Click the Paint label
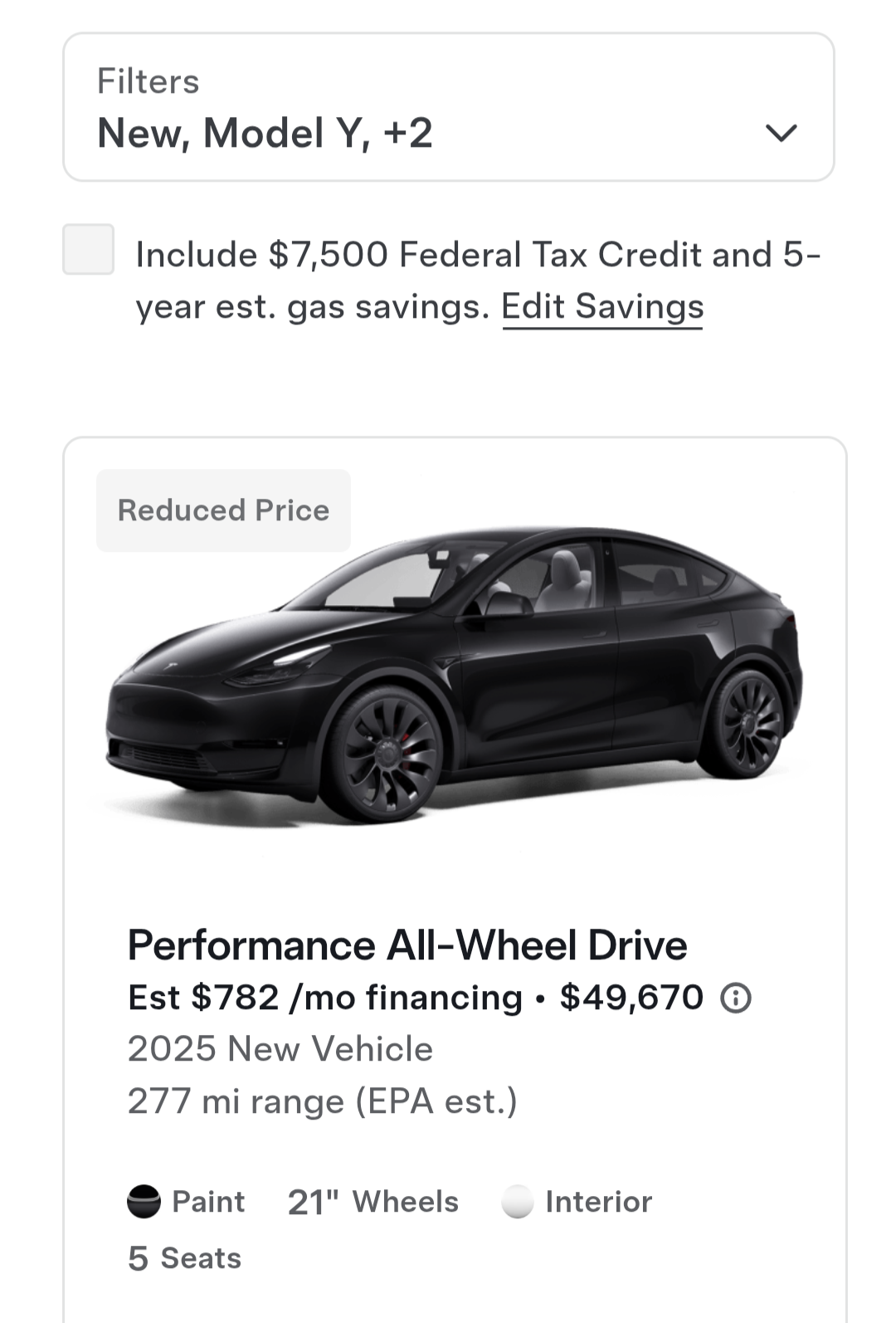This screenshot has width=896, height=1323. click(208, 1202)
